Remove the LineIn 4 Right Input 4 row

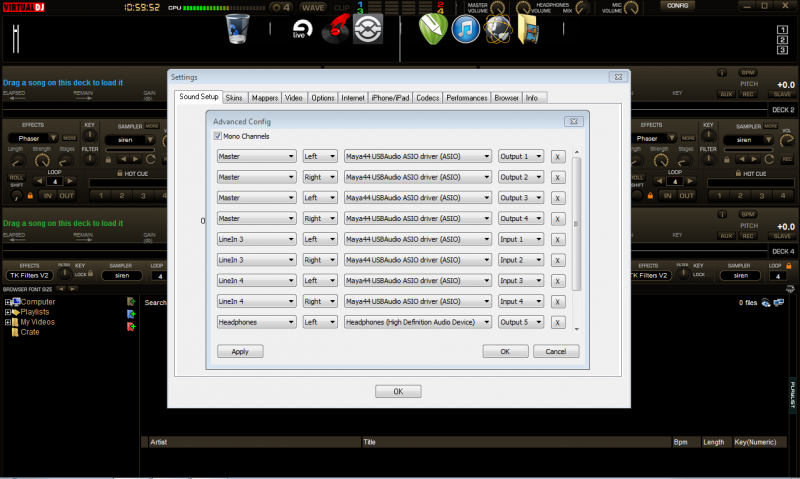coord(558,302)
